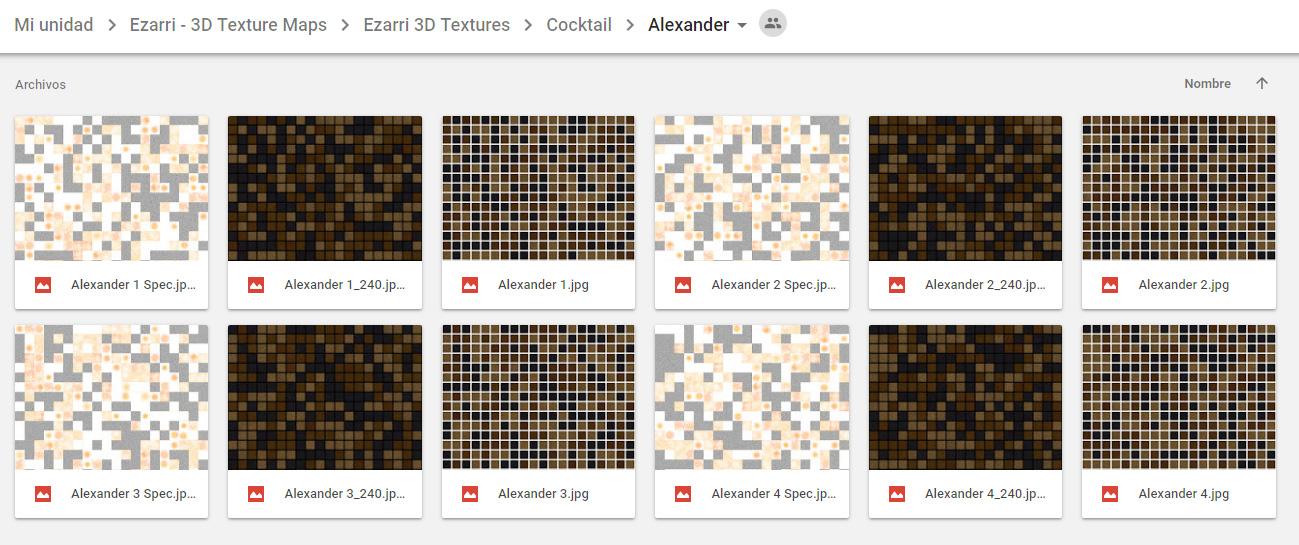Click the image icon of Alexander 4 Spec

pos(683,494)
